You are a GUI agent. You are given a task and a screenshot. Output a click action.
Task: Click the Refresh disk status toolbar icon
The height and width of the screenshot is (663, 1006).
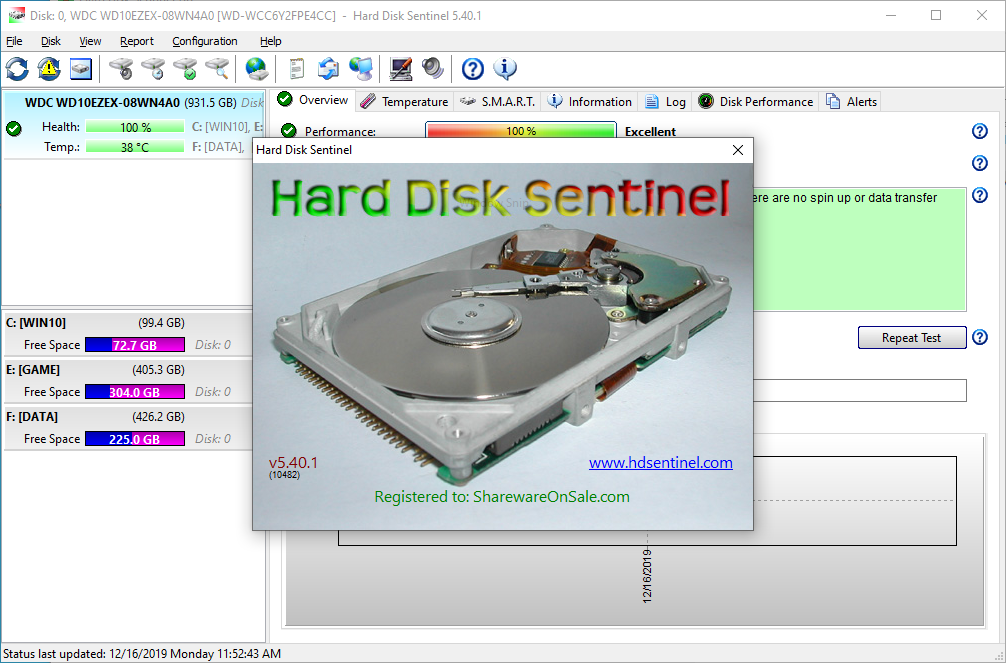click(17, 69)
